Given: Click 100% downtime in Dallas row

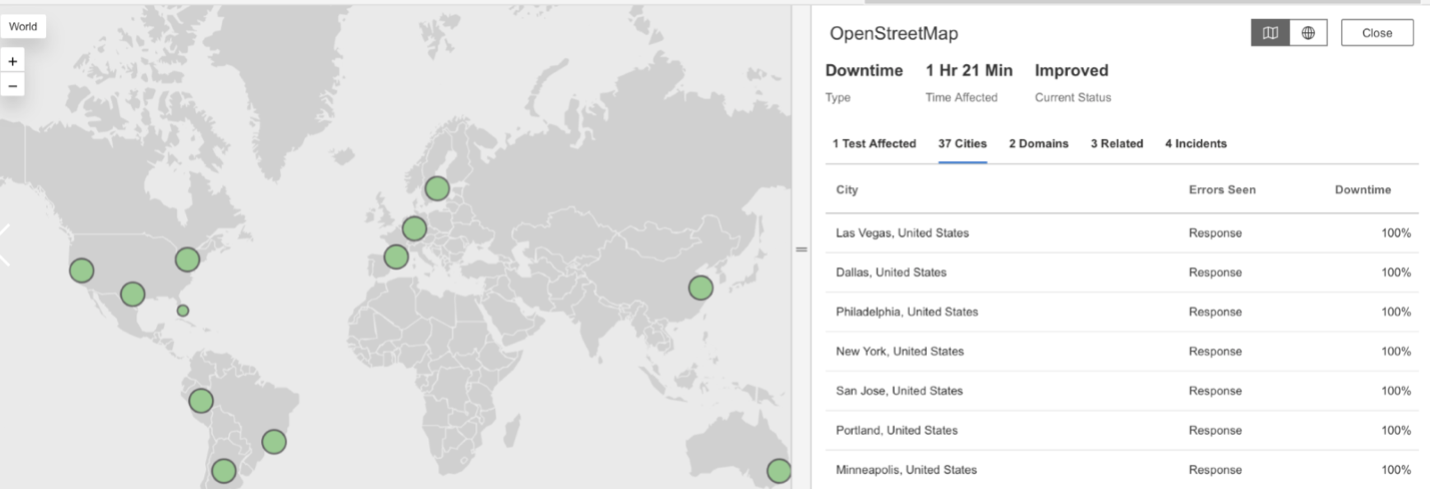Looking at the screenshot, I should click(x=1396, y=272).
